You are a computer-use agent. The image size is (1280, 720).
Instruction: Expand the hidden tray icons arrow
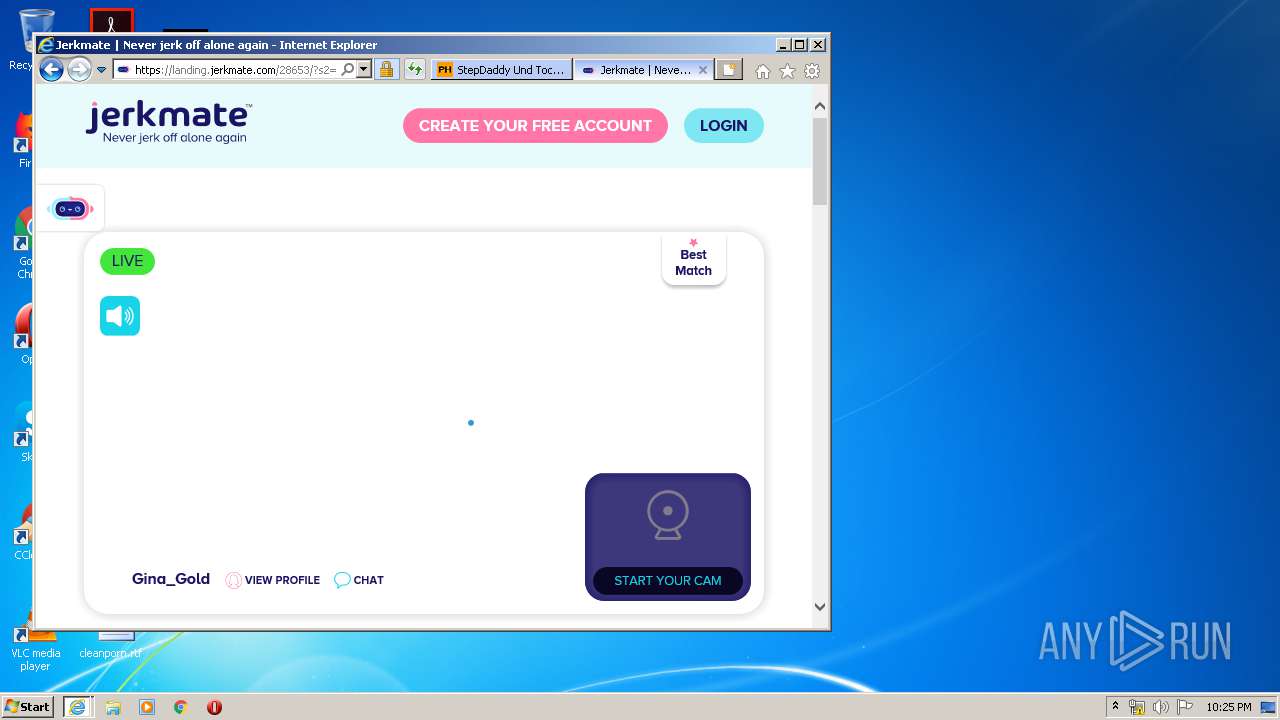click(1115, 707)
